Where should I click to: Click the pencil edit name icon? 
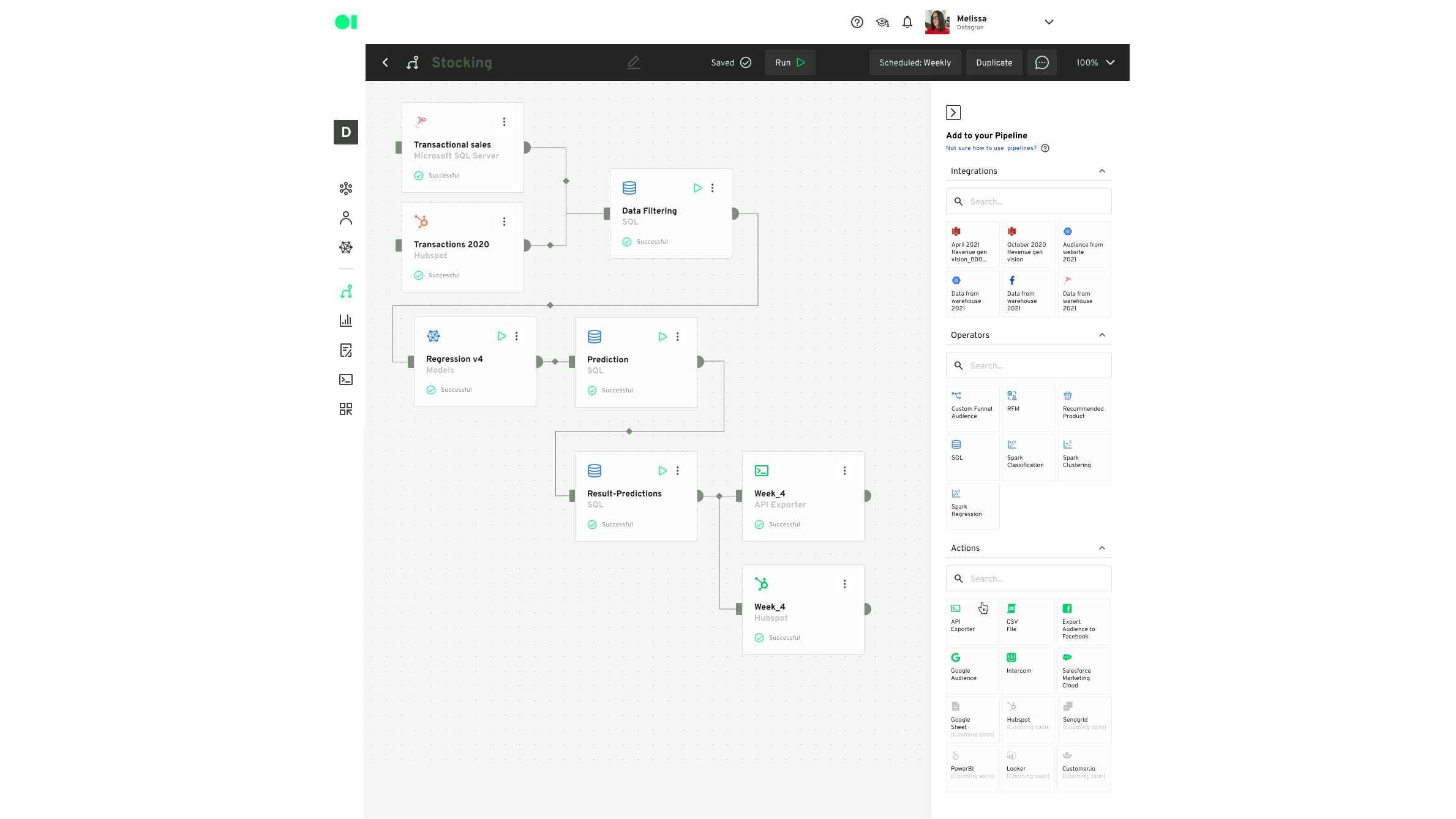(x=634, y=62)
